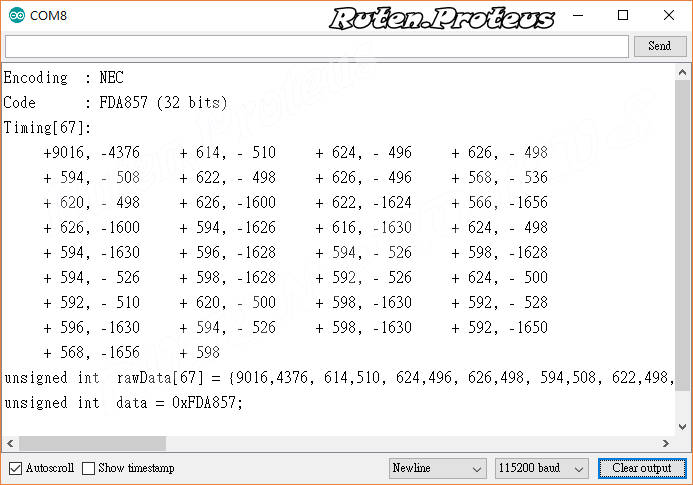Click the horizontal scrollbar left arrow

tap(10, 443)
